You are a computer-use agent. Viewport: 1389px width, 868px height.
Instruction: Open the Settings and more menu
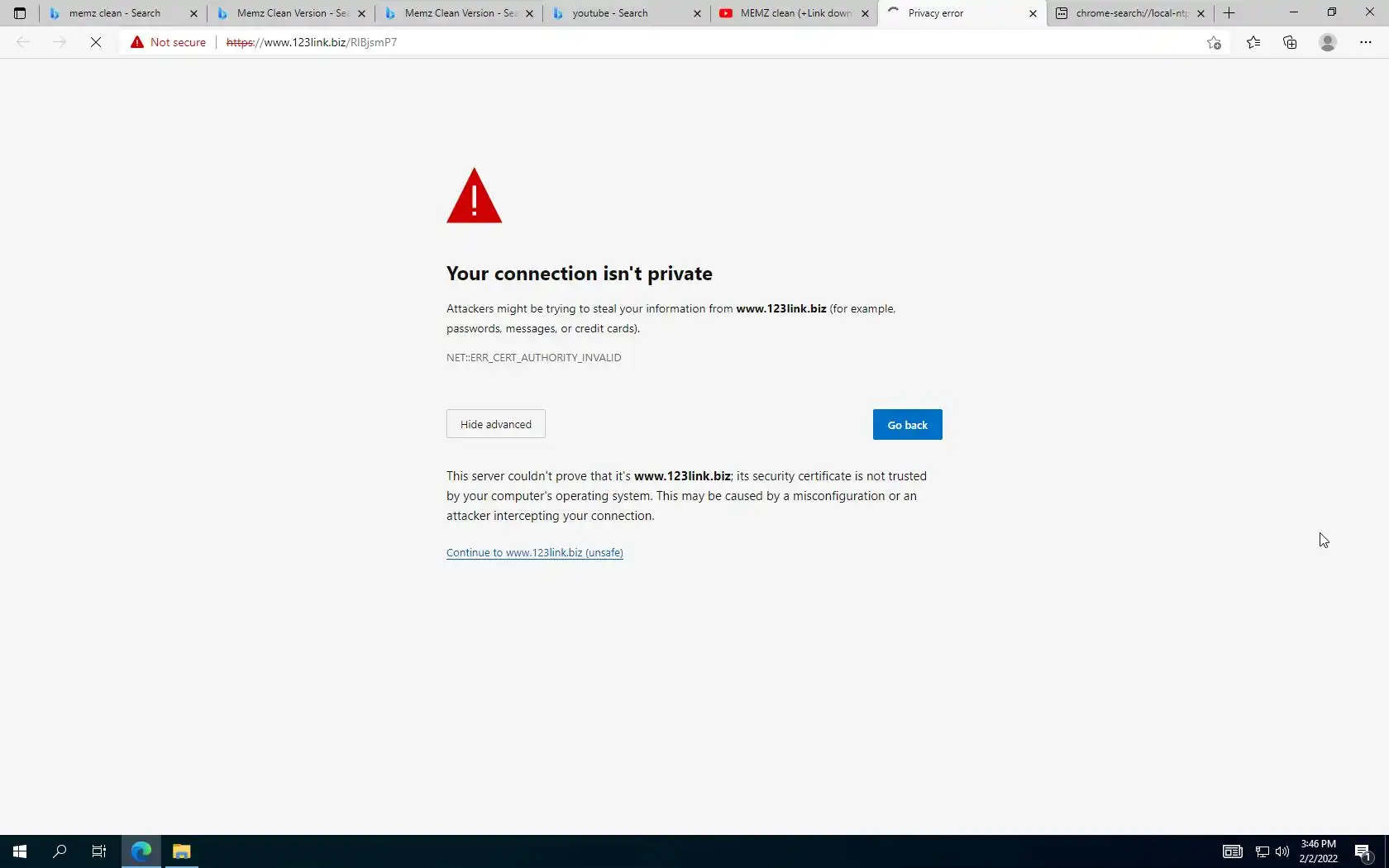tap(1366, 42)
